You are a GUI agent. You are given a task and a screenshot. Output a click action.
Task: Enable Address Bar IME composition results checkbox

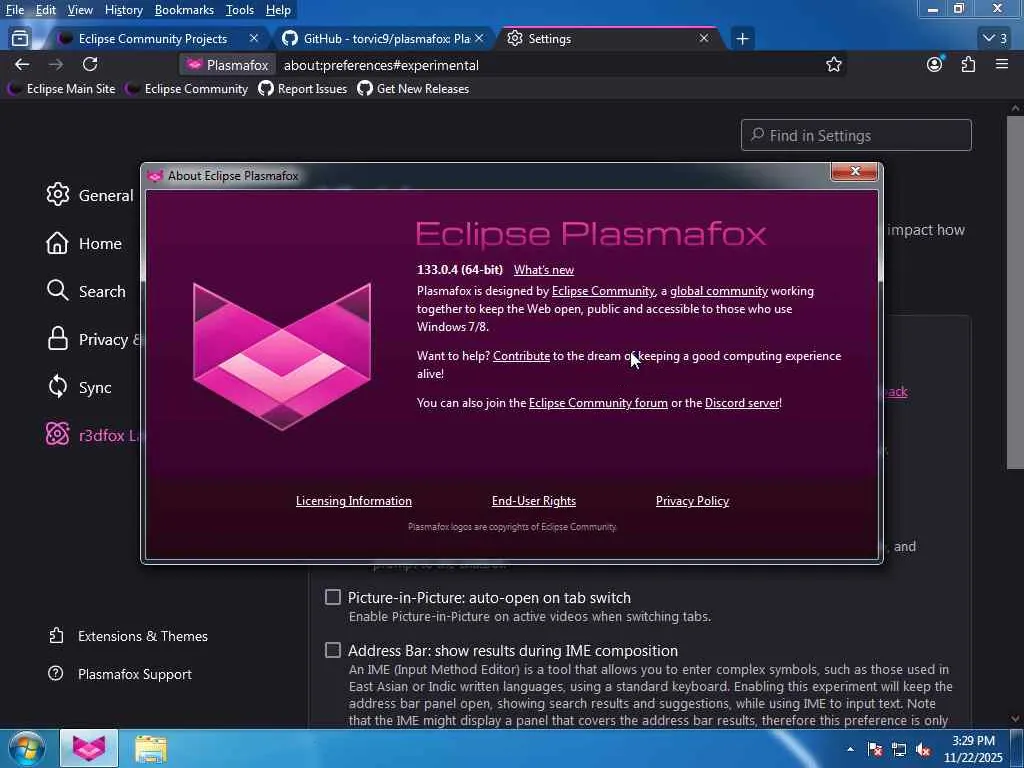coord(333,650)
